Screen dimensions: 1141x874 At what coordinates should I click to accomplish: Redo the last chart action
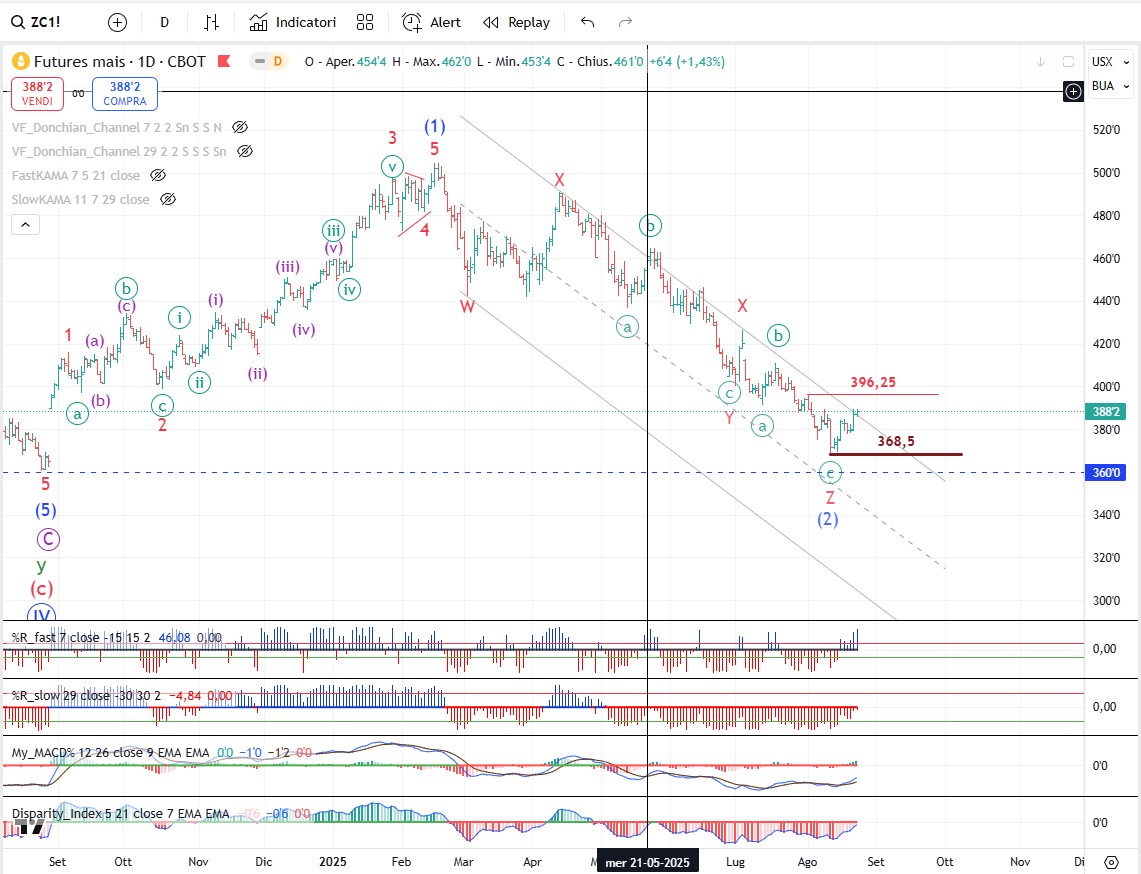pyautogui.click(x=626, y=22)
